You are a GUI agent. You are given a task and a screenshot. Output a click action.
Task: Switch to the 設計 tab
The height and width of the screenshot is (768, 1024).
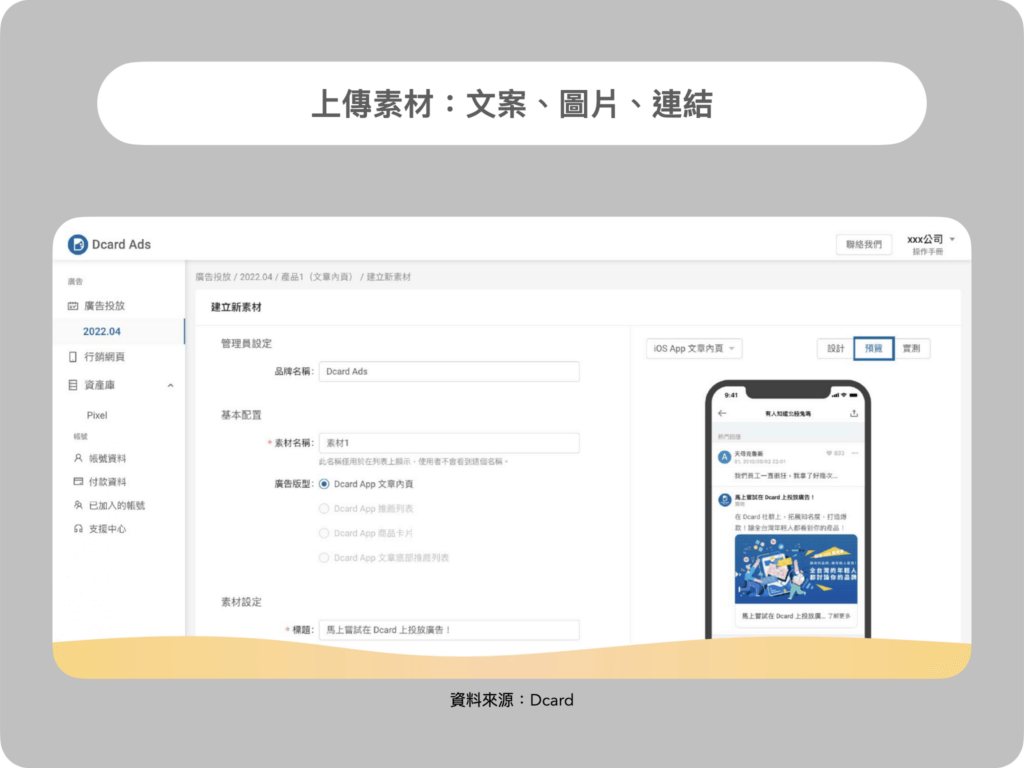pos(836,349)
